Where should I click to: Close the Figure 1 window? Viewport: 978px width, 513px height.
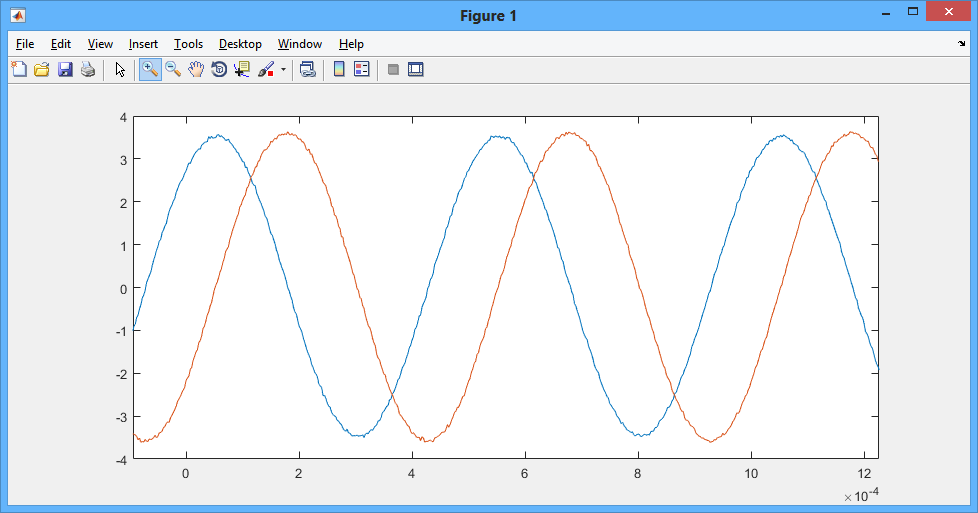click(x=949, y=12)
